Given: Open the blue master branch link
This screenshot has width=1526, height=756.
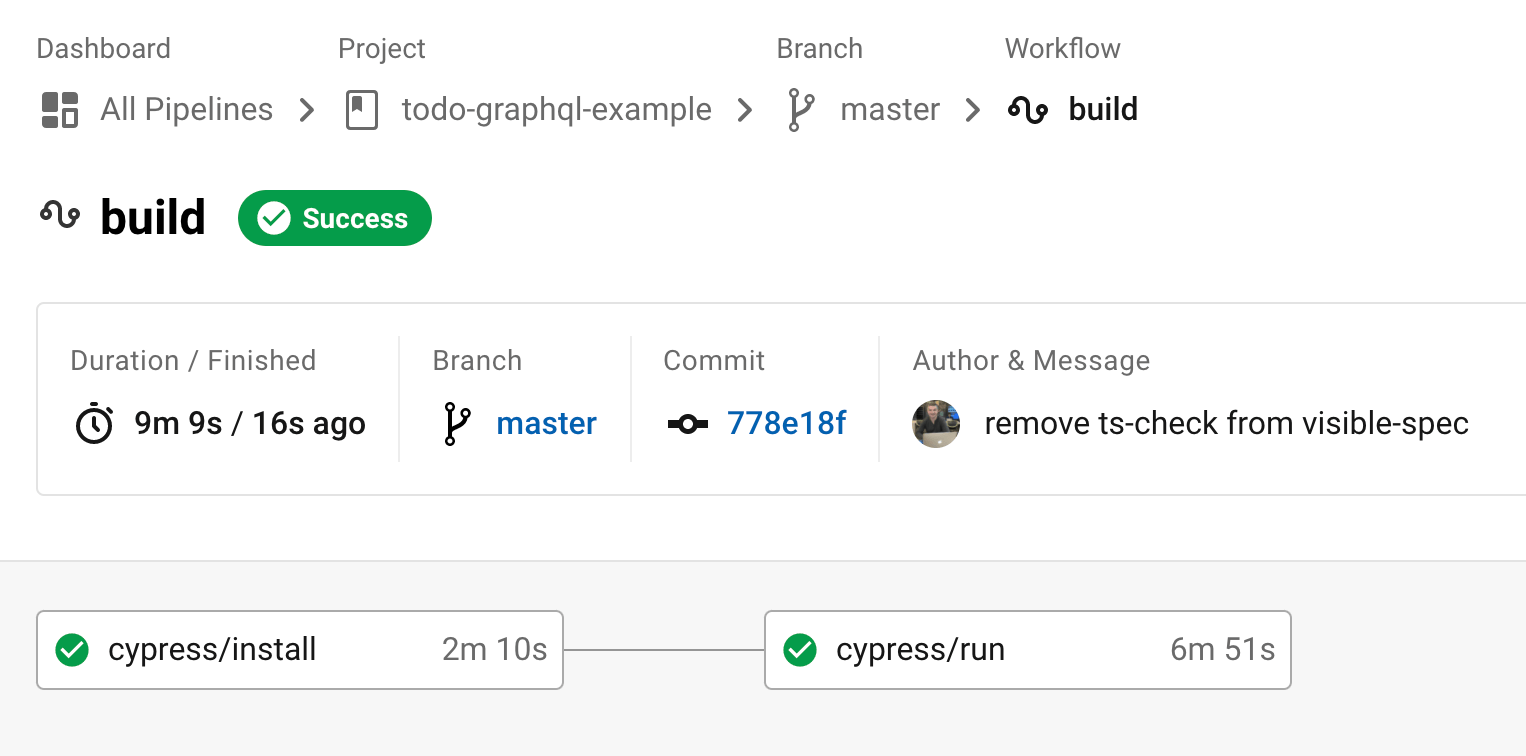Looking at the screenshot, I should point(546,424).
